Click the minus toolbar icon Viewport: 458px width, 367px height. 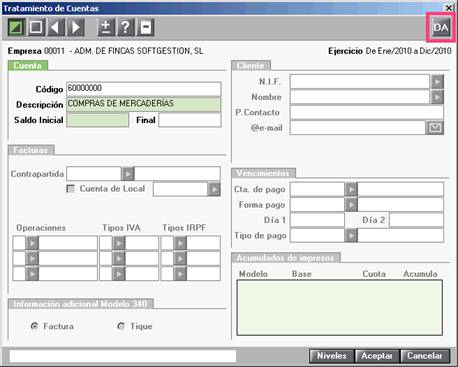[x=146, y=27]
